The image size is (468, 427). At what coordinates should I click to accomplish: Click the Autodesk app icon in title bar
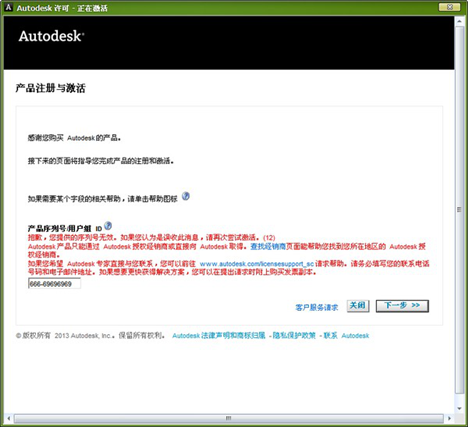coord(8,7)
